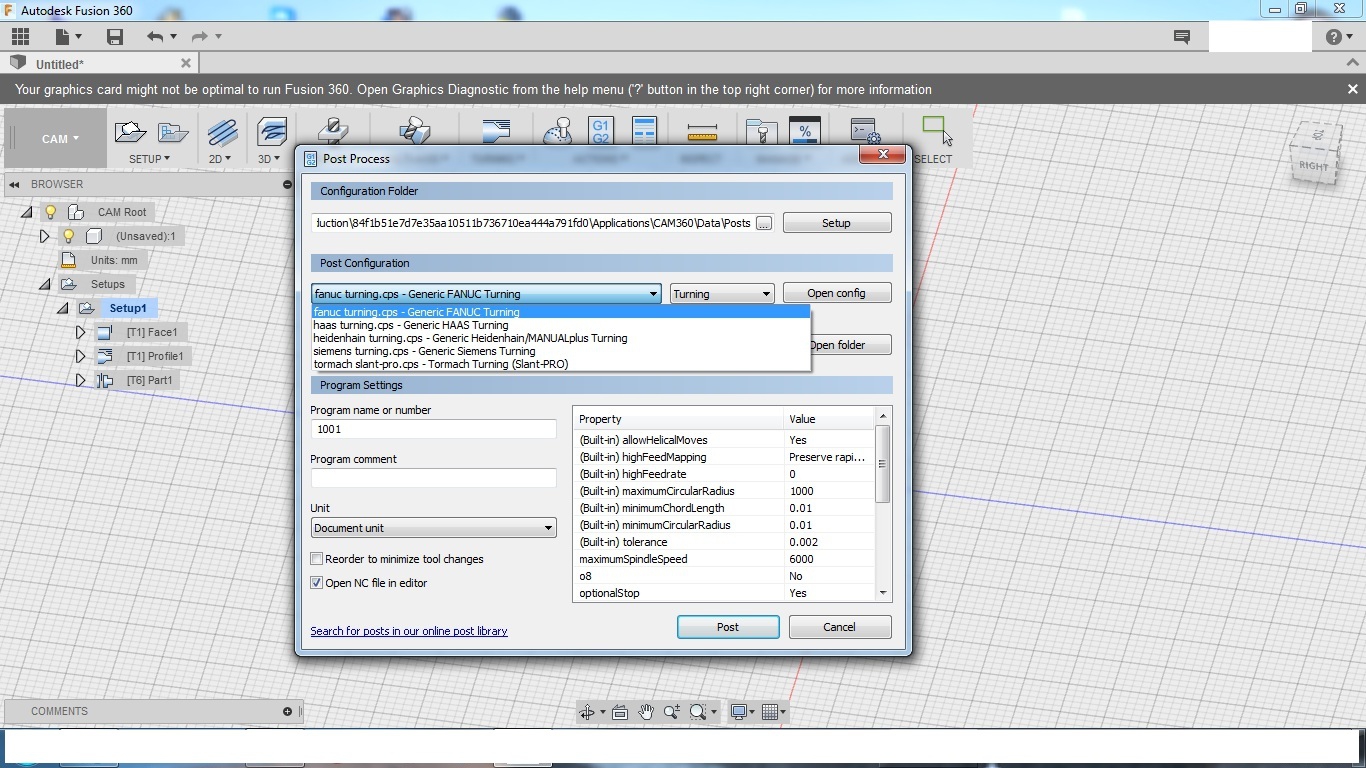Open the Turning filter dropdown
Screen dimensions: 1366x768
(x=722, y=294)
